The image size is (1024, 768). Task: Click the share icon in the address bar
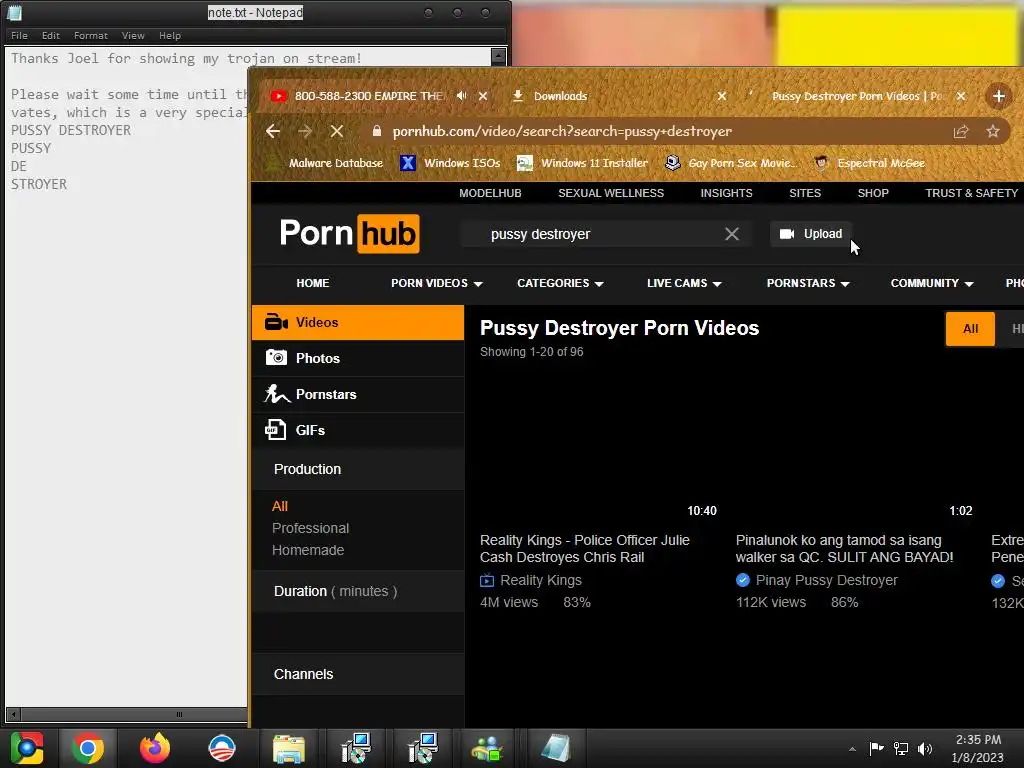tap(961, 132)
